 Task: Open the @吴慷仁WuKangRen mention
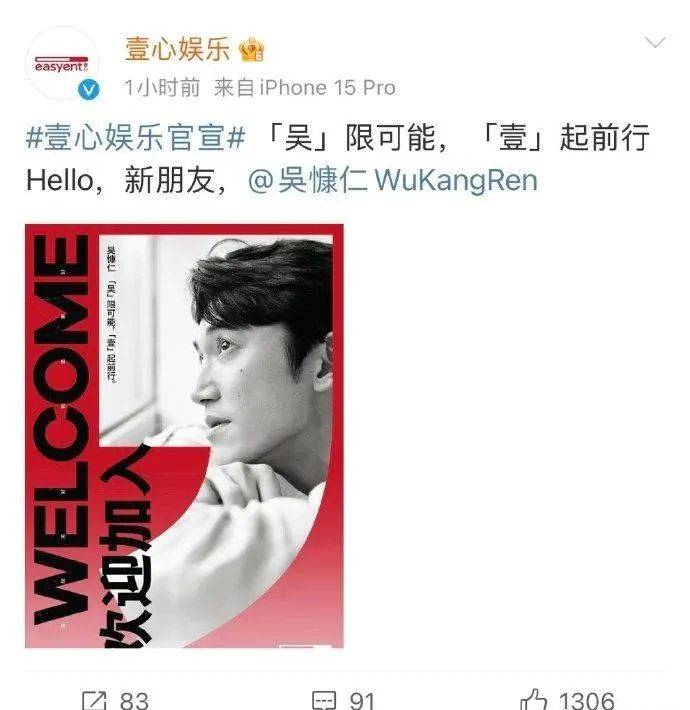(x=393, y=180)
